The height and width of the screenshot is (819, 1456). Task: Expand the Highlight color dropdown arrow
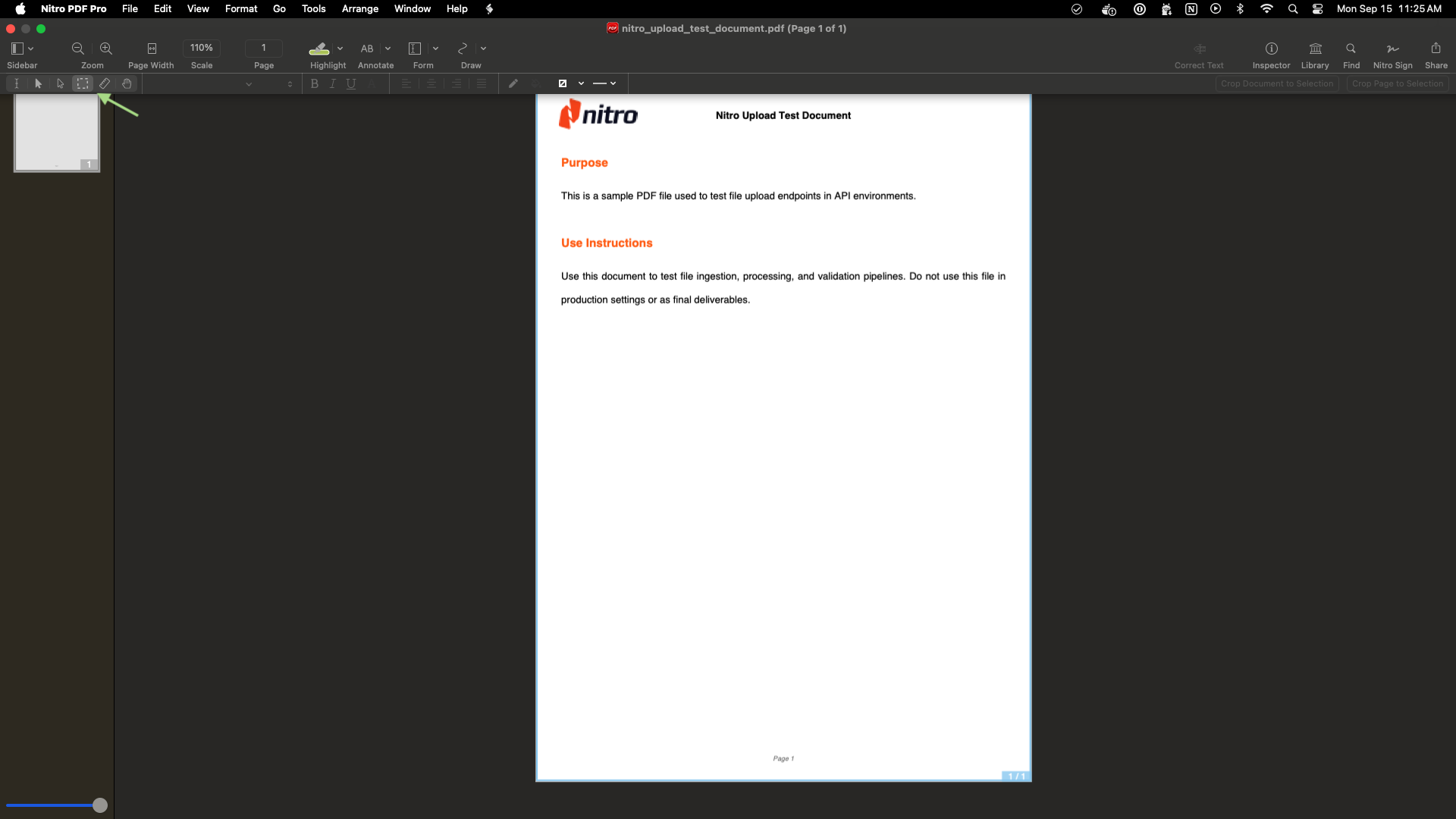(340, 49)
